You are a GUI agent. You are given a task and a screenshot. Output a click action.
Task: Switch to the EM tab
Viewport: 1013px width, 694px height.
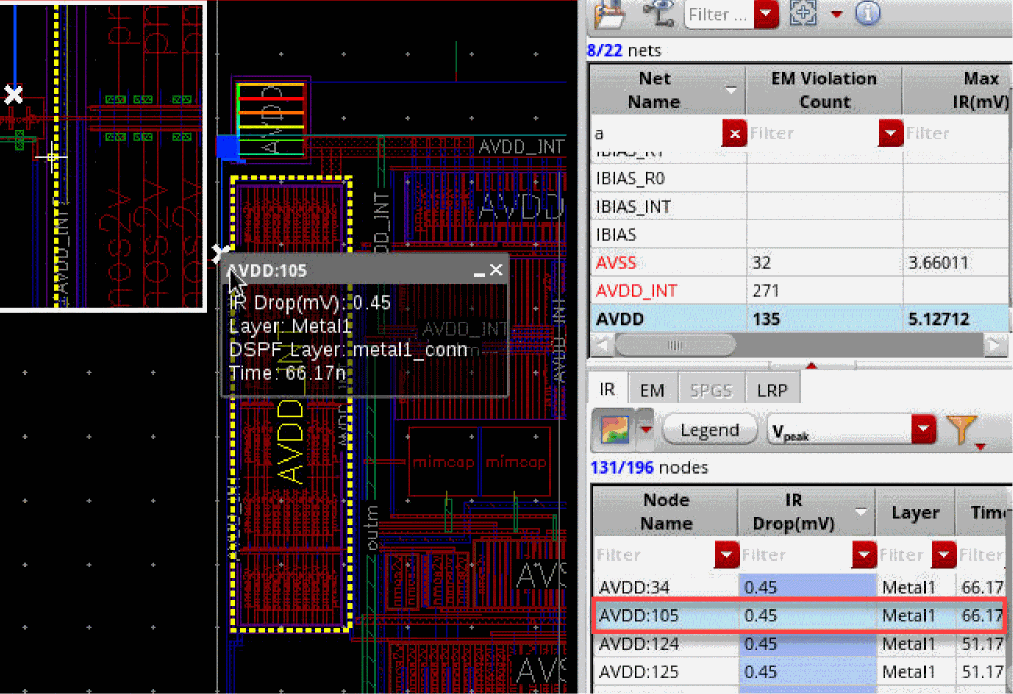tap(652, 391)
